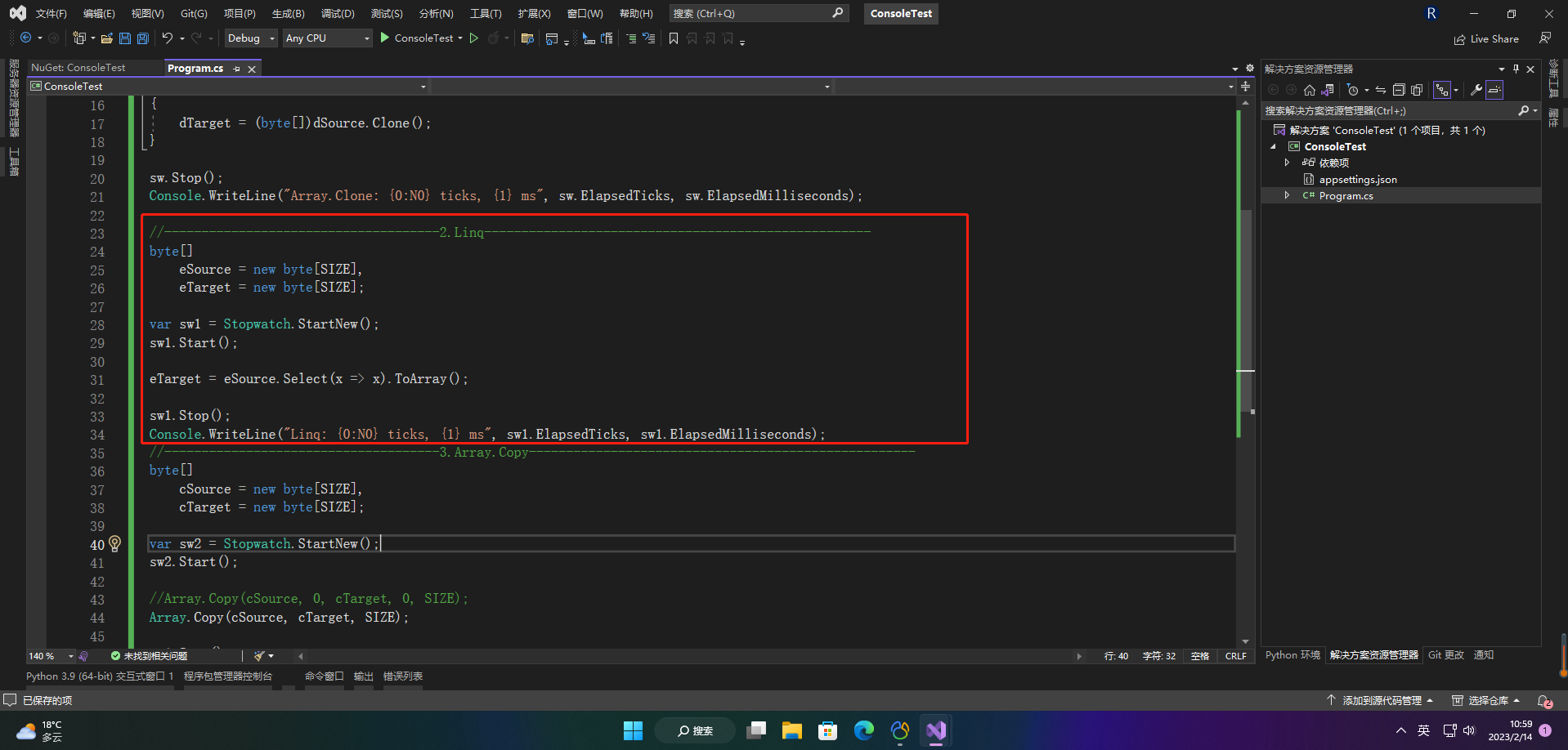The image size is (1568, 750).
Task: Click the Live Share button
Action: coord(1486,38)
